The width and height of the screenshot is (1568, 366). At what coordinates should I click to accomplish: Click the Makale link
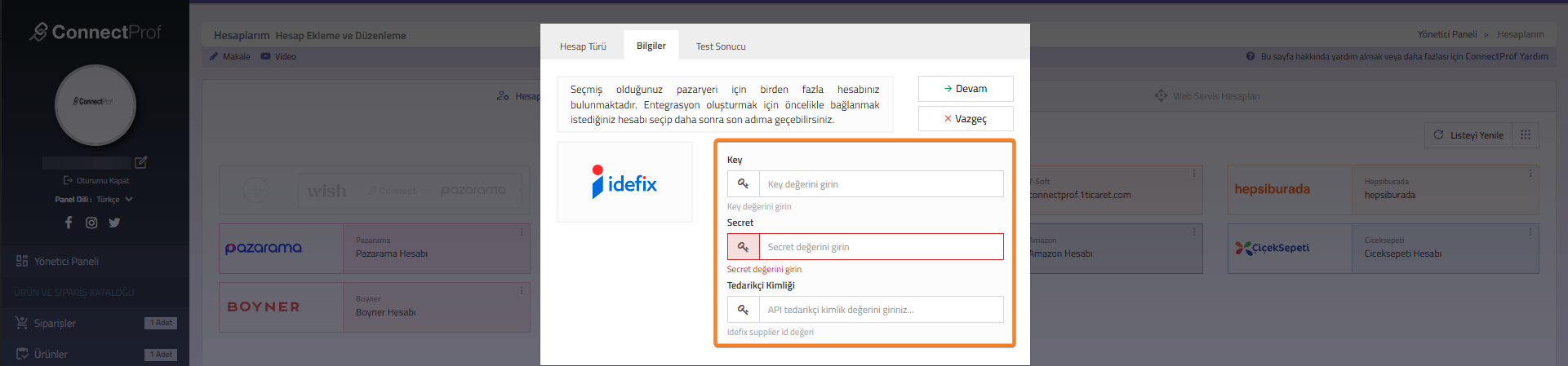tap(230, 56)
